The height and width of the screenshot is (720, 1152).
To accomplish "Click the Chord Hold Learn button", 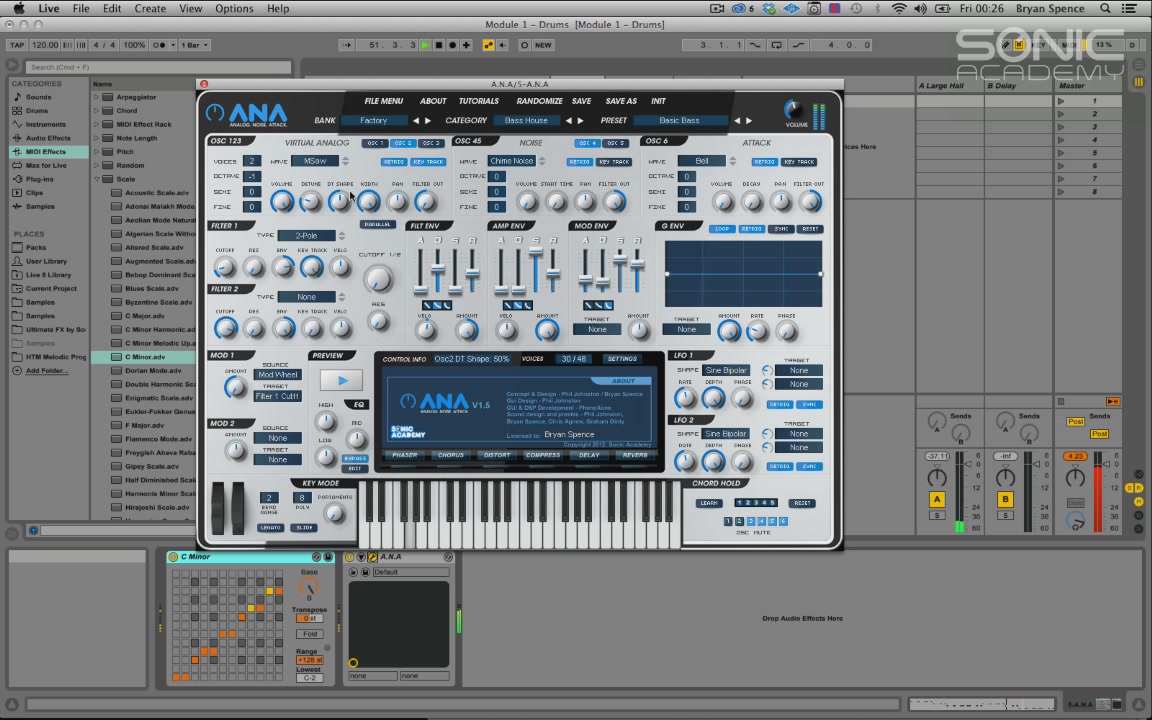I will click(x=709, y=503).
